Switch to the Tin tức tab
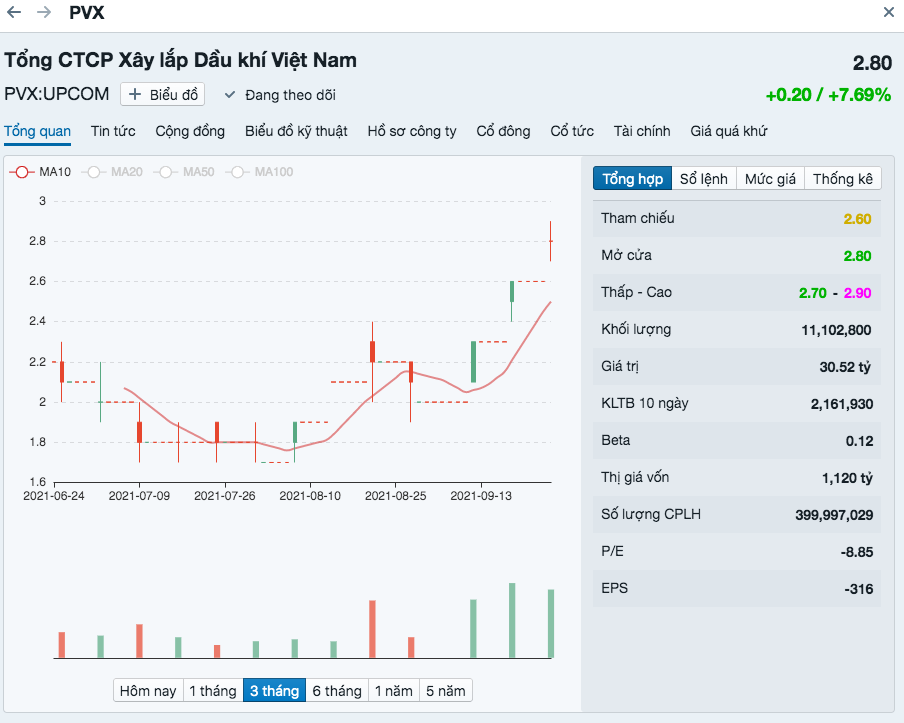This screenshot has width=904, height=723. (113, 131)
